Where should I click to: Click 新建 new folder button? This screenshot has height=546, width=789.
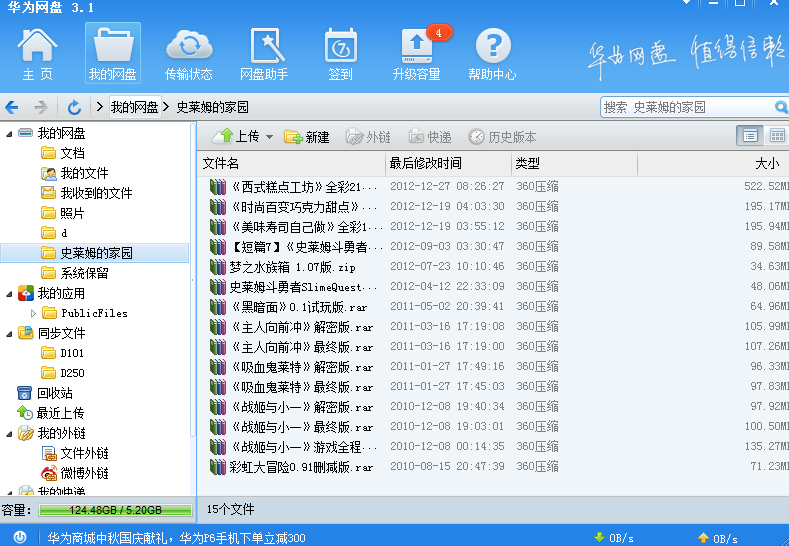coord(307,137)
